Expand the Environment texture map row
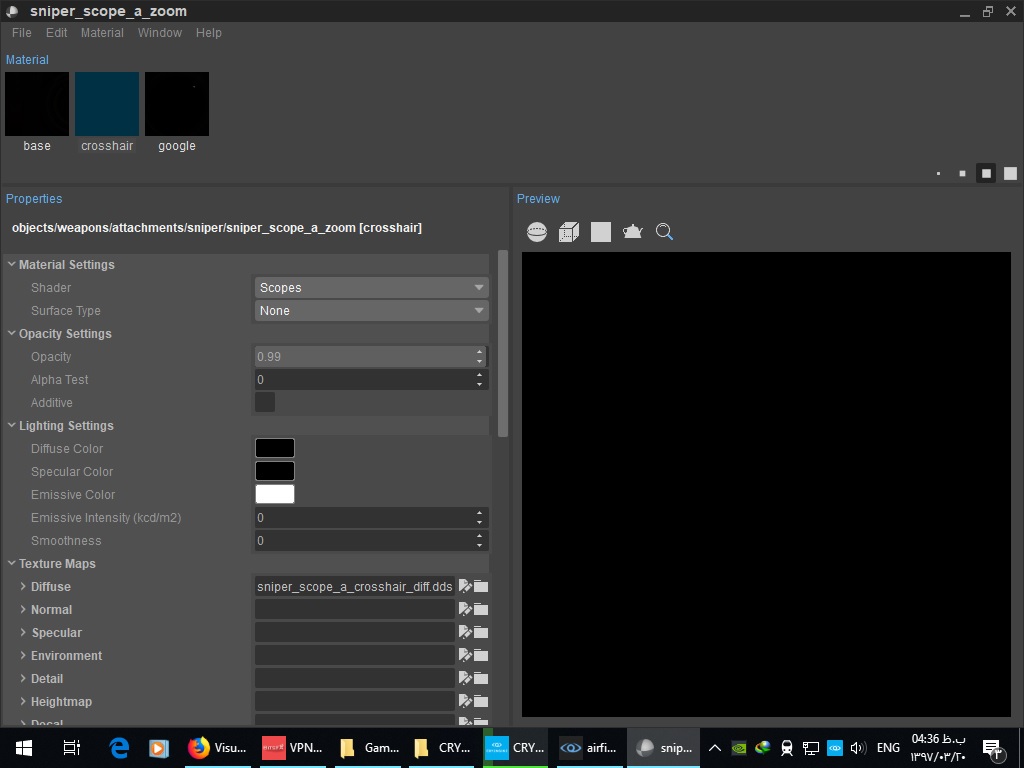Viewport: 1030px width, 768px height. pos(23,655)
